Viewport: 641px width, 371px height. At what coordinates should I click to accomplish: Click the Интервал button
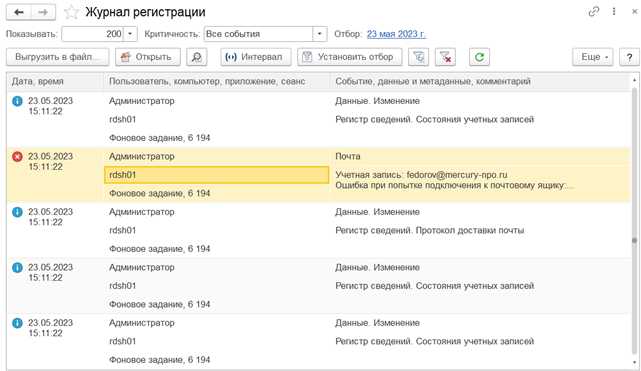tap(256, 57)
